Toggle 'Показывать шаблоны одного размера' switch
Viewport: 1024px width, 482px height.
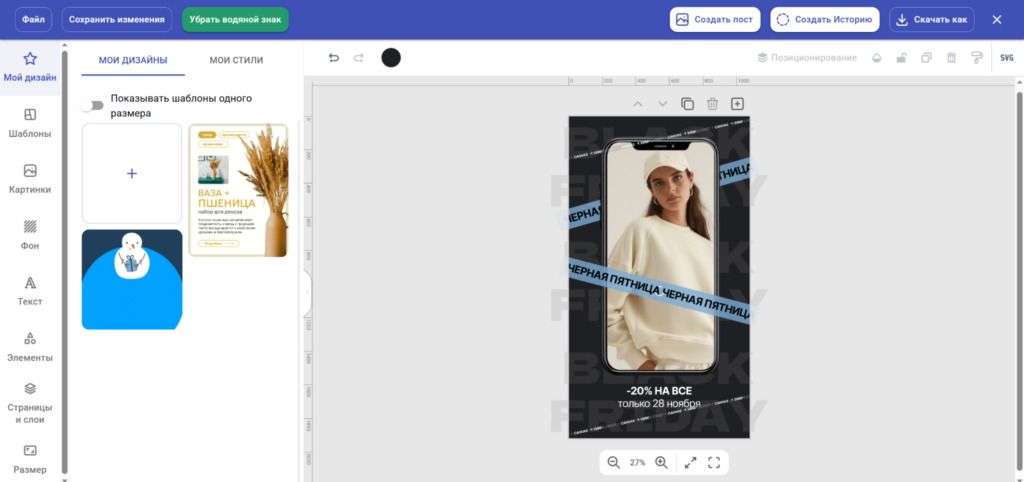[x=94, y=105]
